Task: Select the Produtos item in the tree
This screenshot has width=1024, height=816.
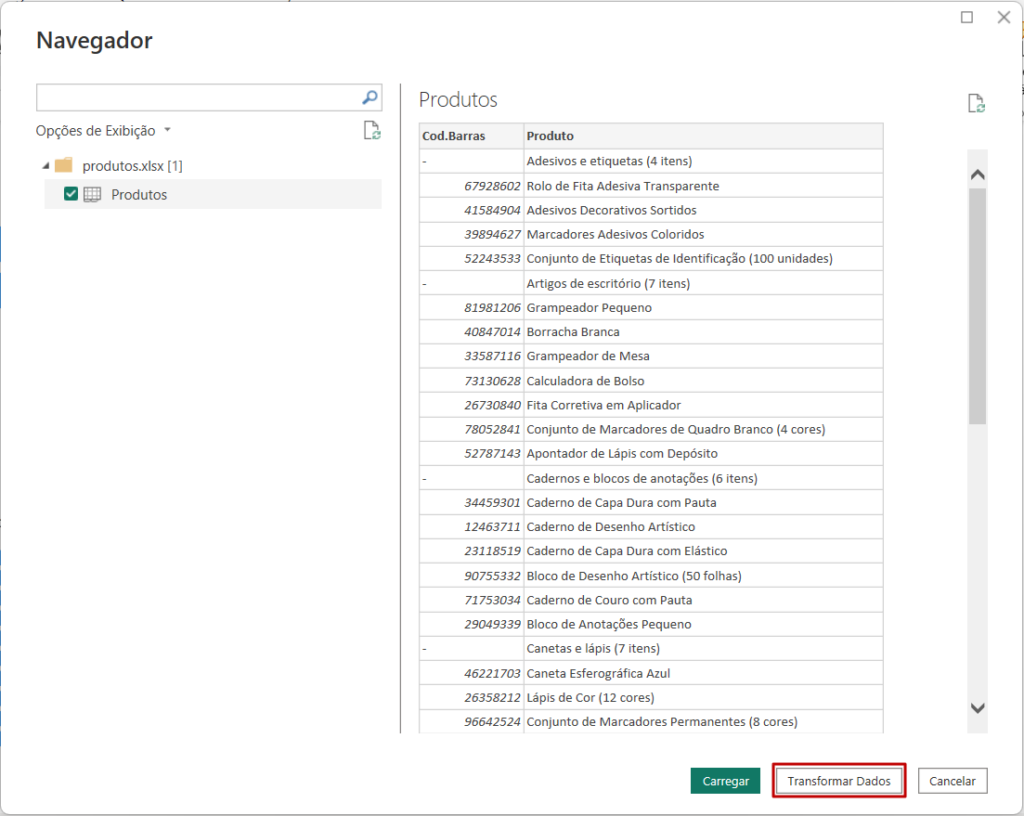Action: coord(139,195)
